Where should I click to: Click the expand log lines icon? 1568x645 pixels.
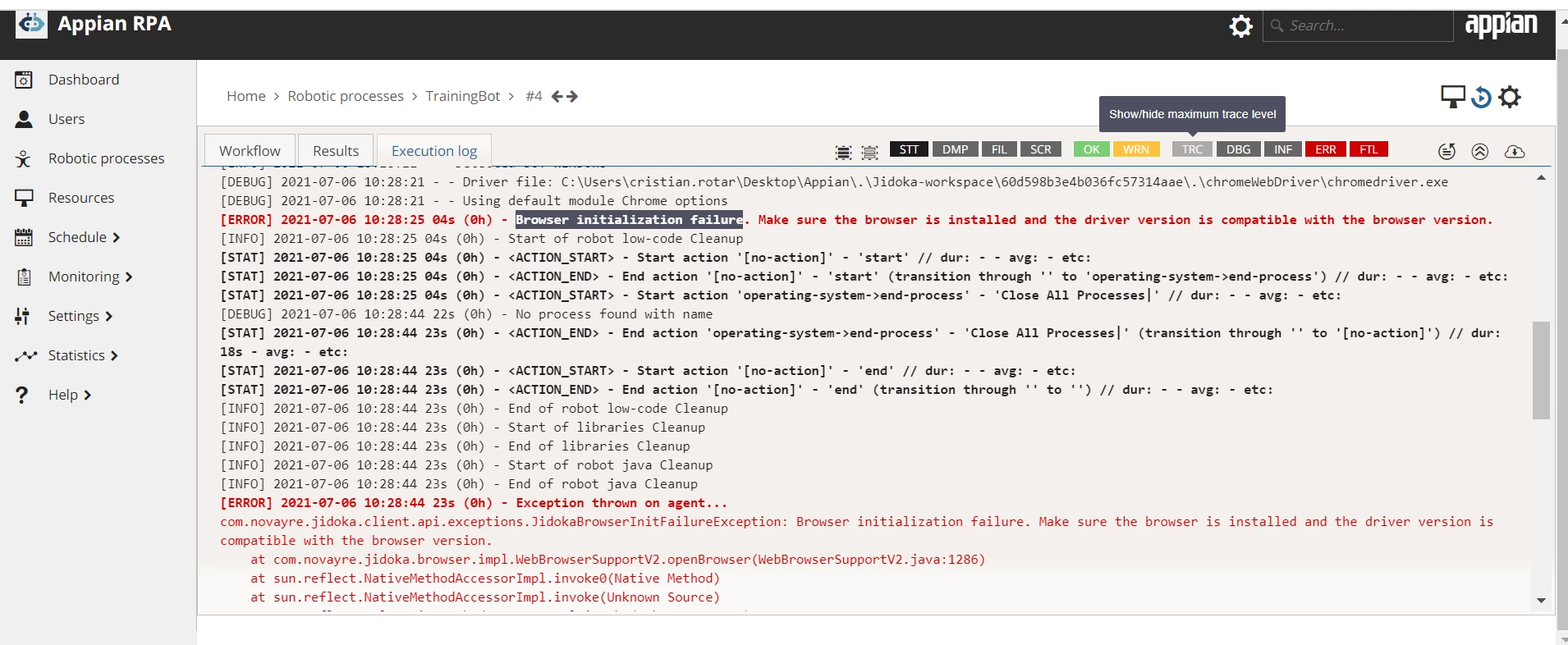[x=843, y=152]
